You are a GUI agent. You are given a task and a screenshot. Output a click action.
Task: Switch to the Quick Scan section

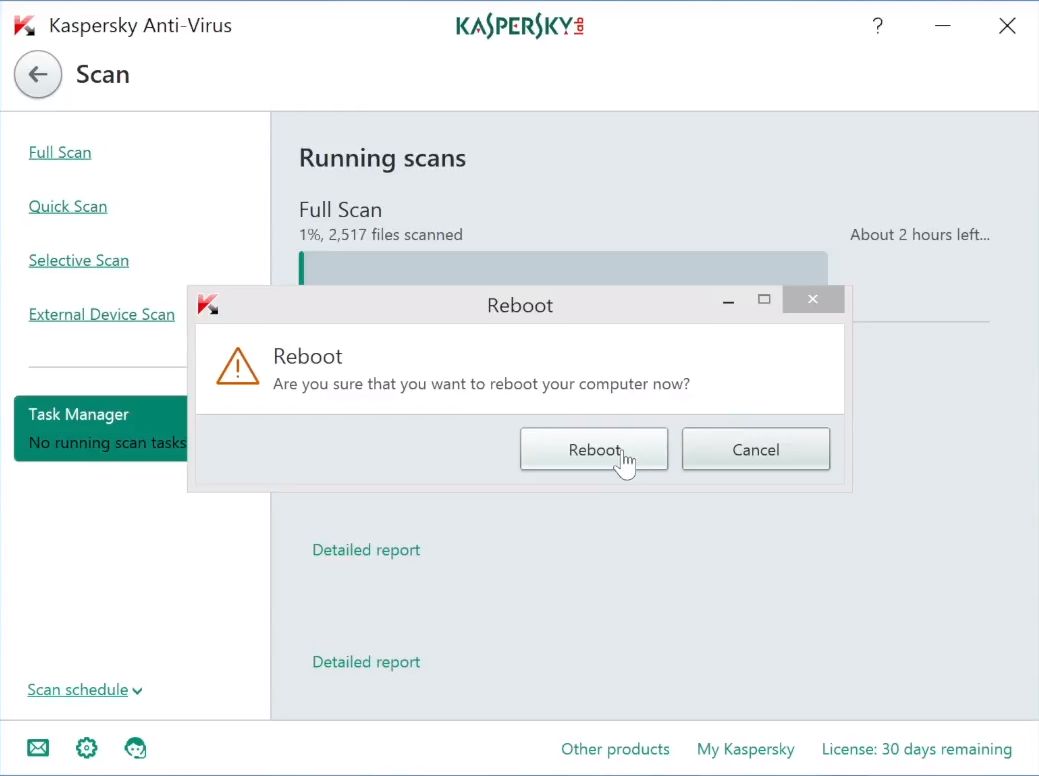click(67, 206)
